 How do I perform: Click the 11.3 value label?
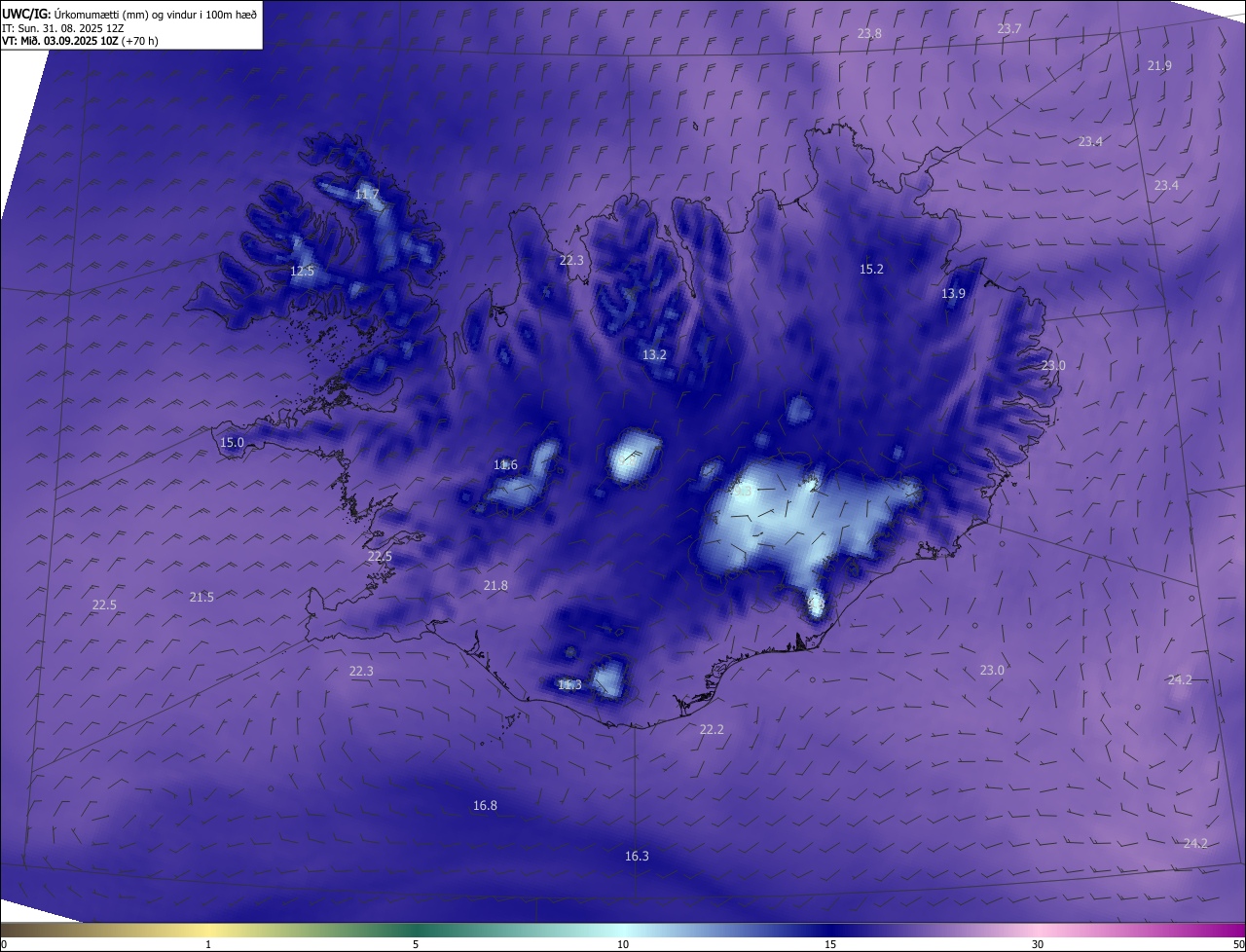tap(569, 685)
